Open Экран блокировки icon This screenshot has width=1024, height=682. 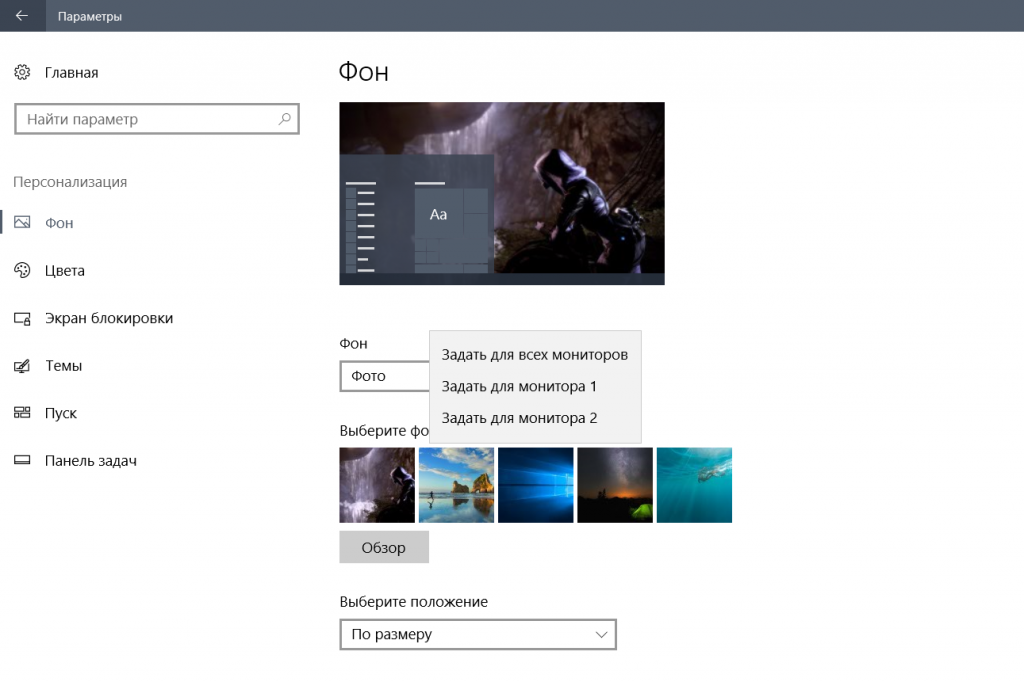pyautogui.click(x=22, y=318)
